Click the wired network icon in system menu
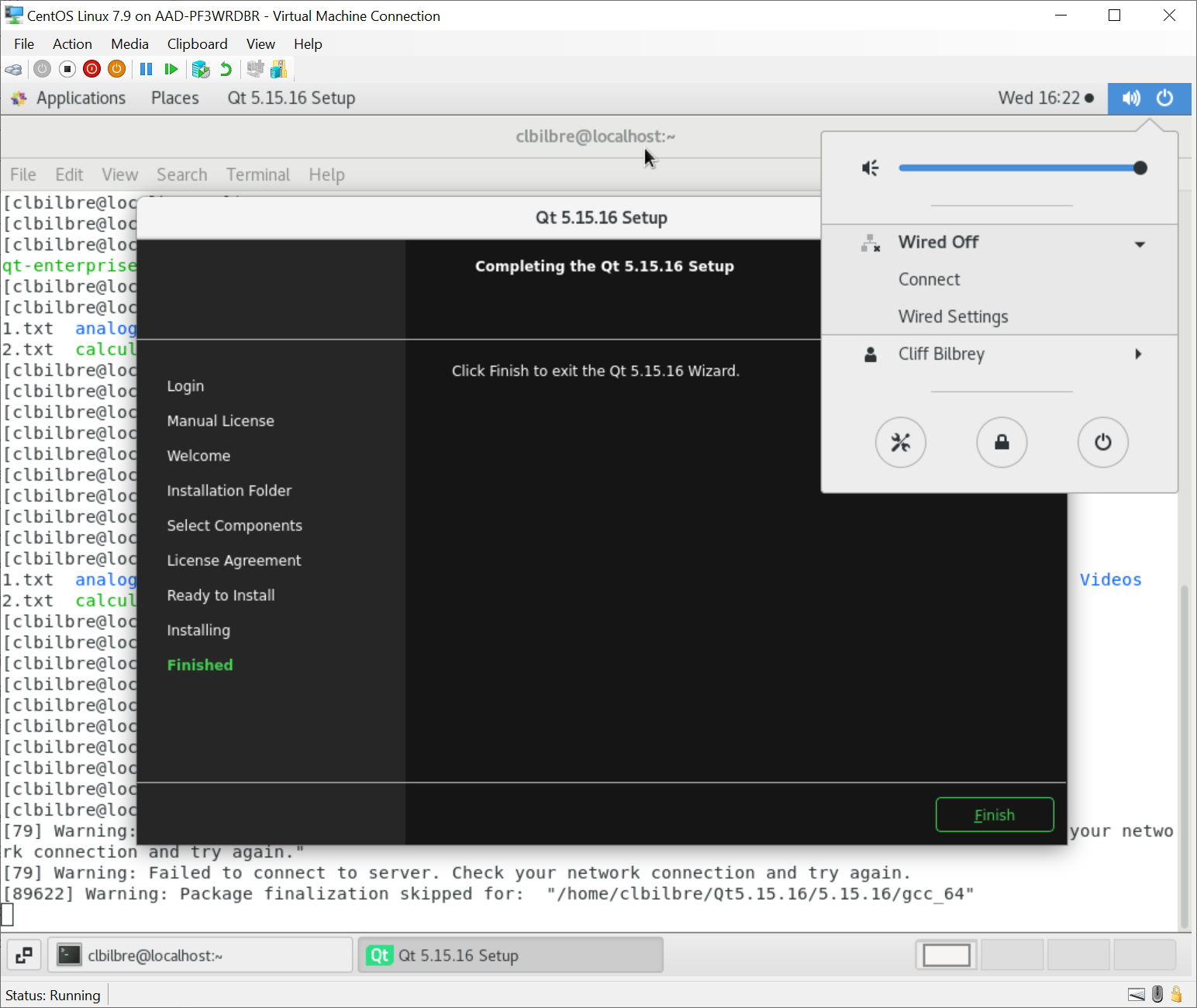The image size is (1197, 1008). tap(871, 243)
